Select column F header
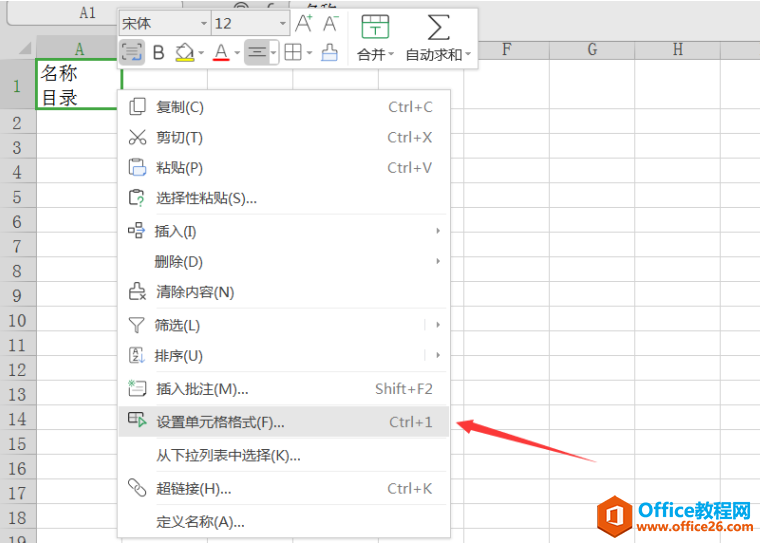760x544 pixels. [506, 49]
